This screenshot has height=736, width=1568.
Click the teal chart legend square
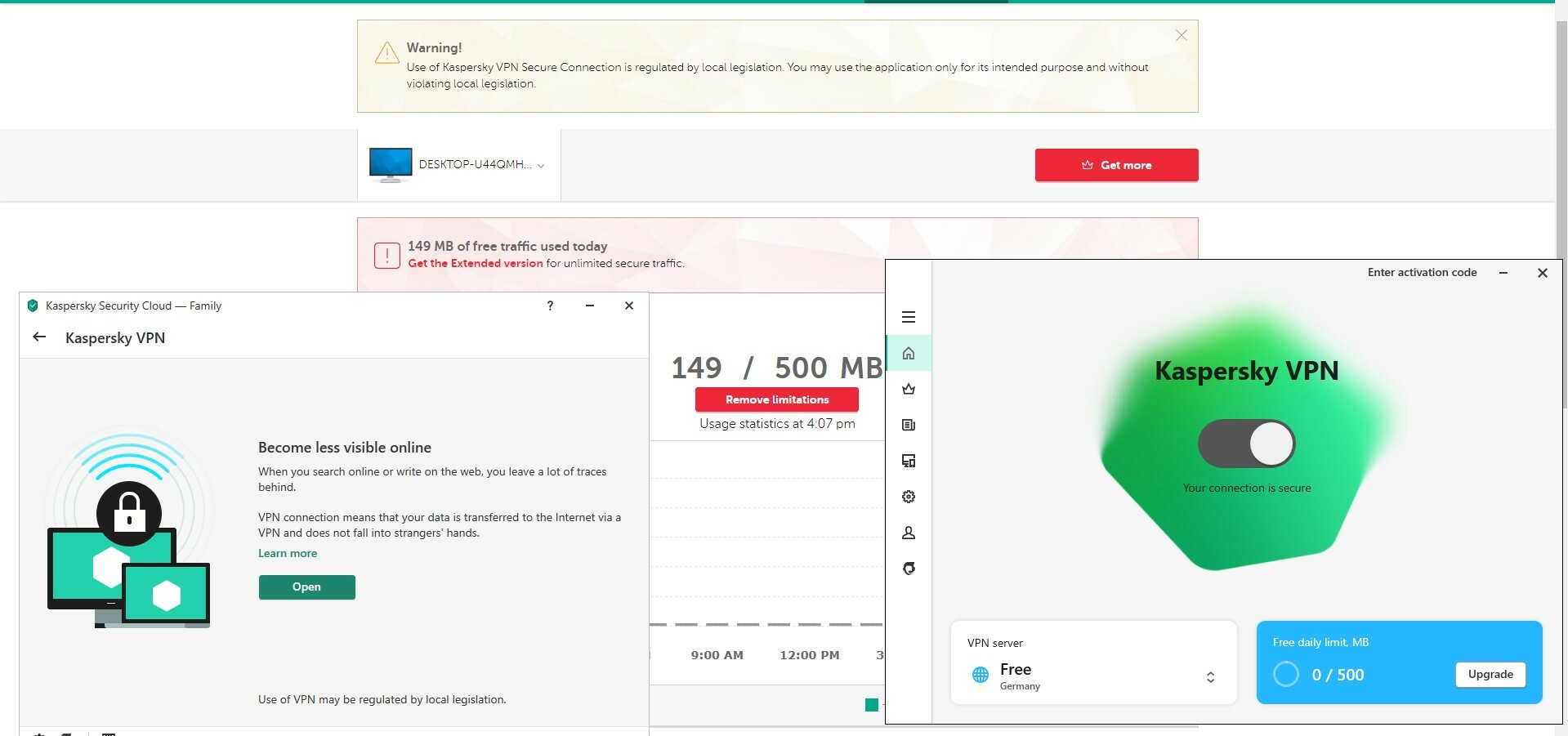pos(872,705)
